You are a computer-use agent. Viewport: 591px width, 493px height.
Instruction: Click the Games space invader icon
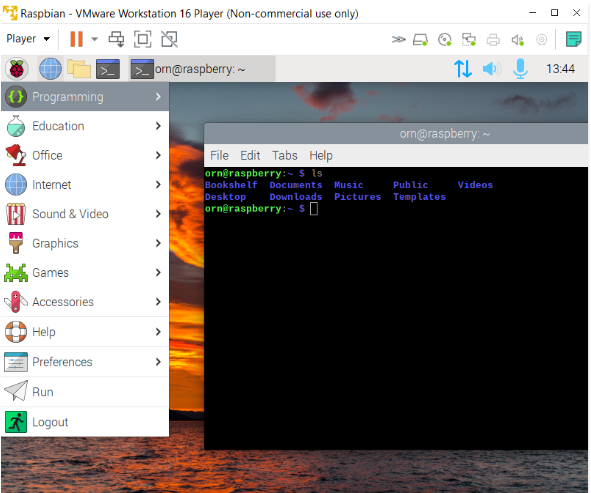click(16, 273)
